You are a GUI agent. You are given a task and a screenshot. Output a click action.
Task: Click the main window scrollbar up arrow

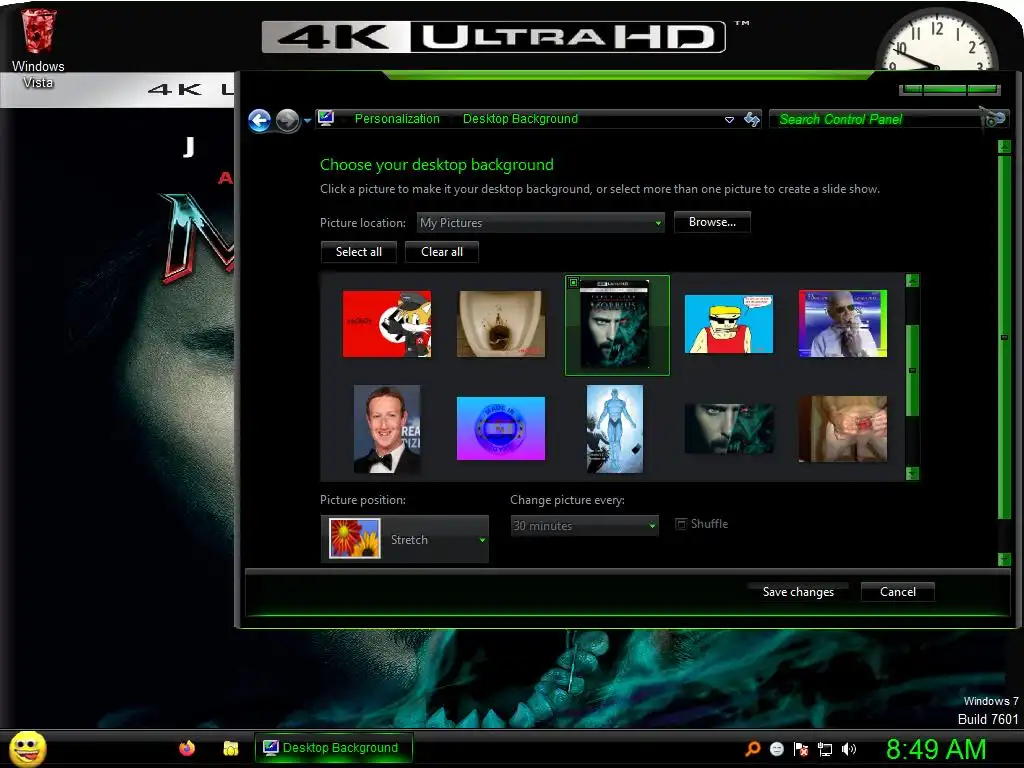1004,147
